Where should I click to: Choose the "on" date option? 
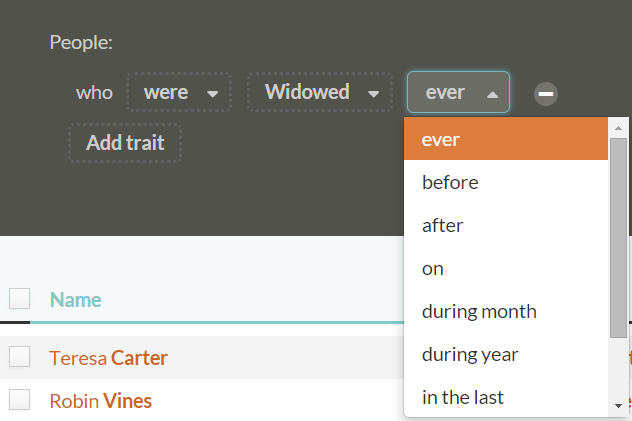[505, 268]
